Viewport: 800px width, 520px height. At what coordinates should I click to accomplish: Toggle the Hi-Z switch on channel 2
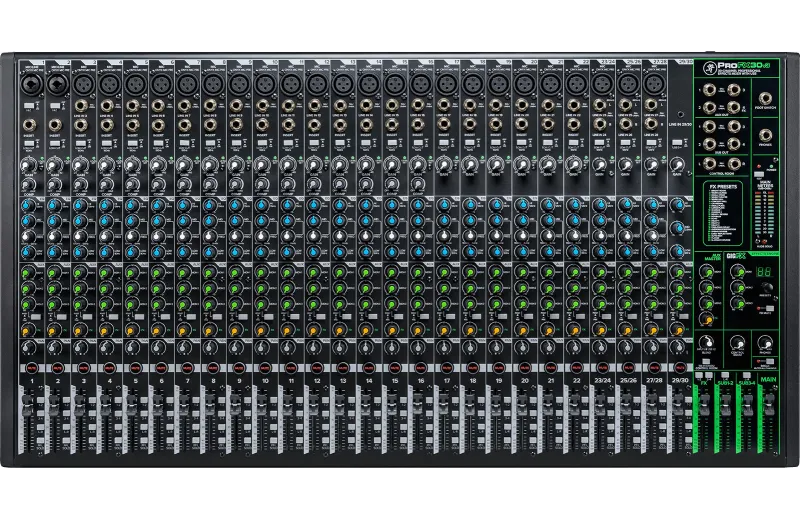click(55, 106)
